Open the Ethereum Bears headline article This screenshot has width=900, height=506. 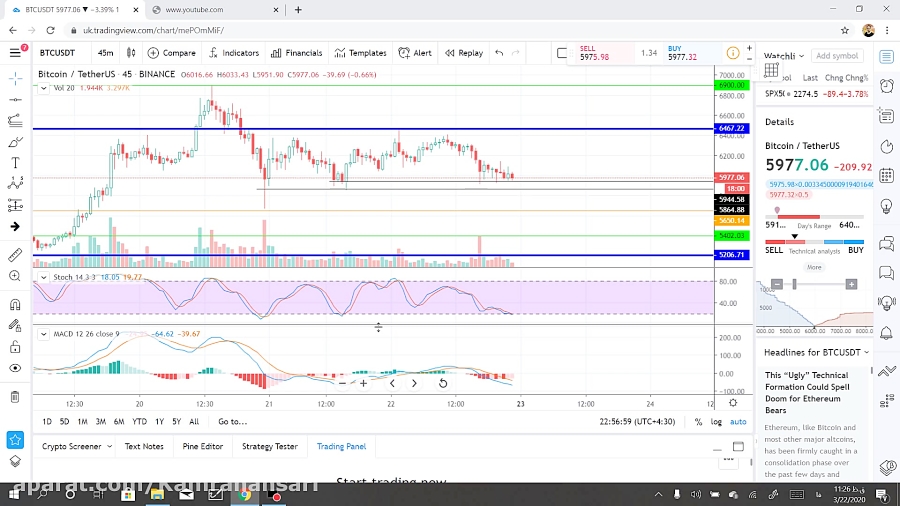click(x=807, y=392)
